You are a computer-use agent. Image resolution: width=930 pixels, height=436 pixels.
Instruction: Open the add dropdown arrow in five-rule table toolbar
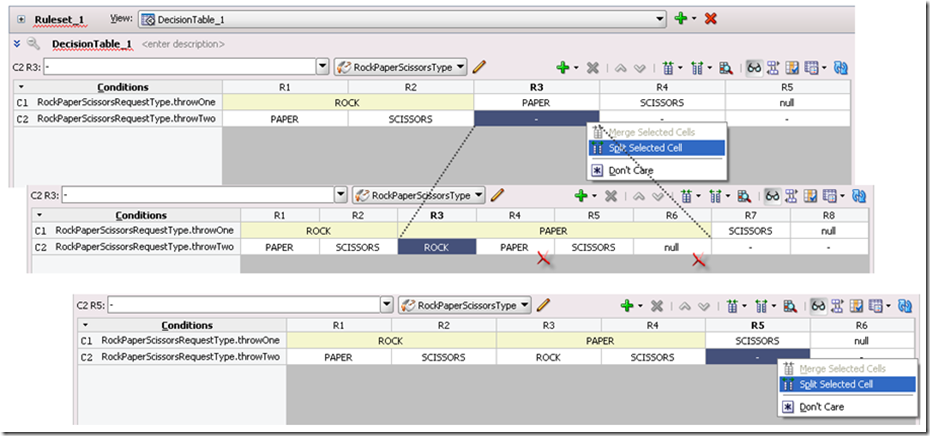576,68
